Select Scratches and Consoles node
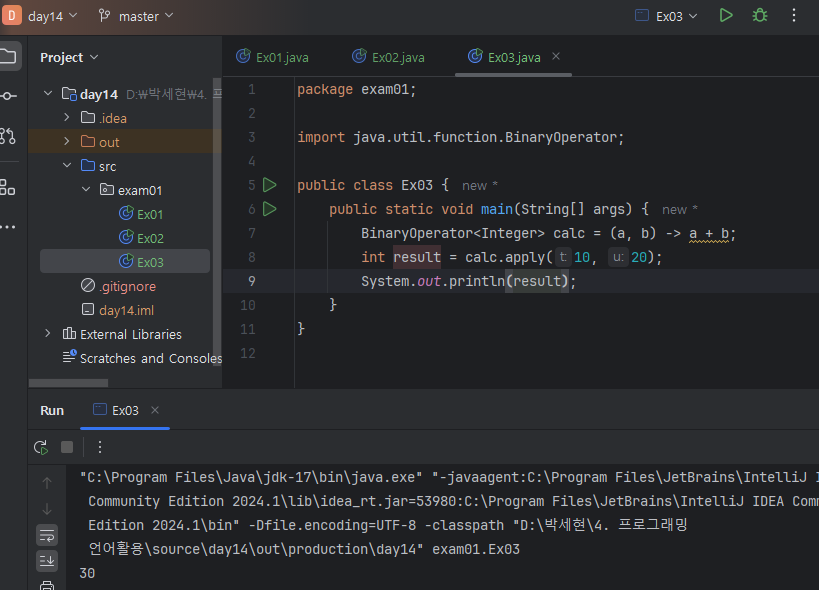This screenshot has width=819, height=590. (151, 358)
